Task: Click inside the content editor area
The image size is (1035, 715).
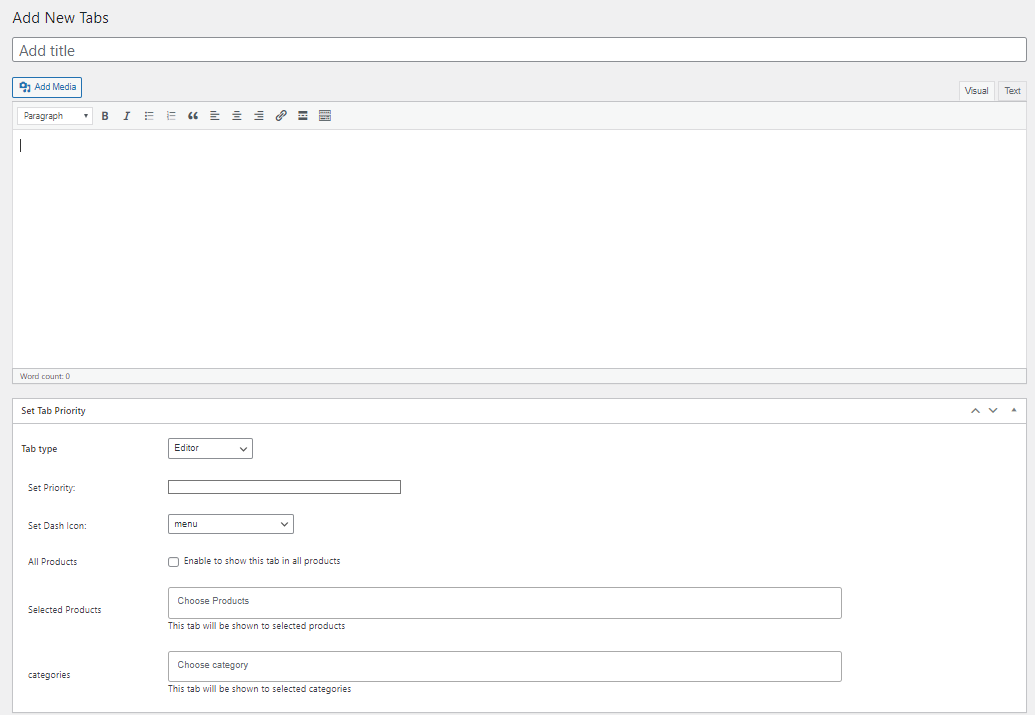Action: point(519,249)
